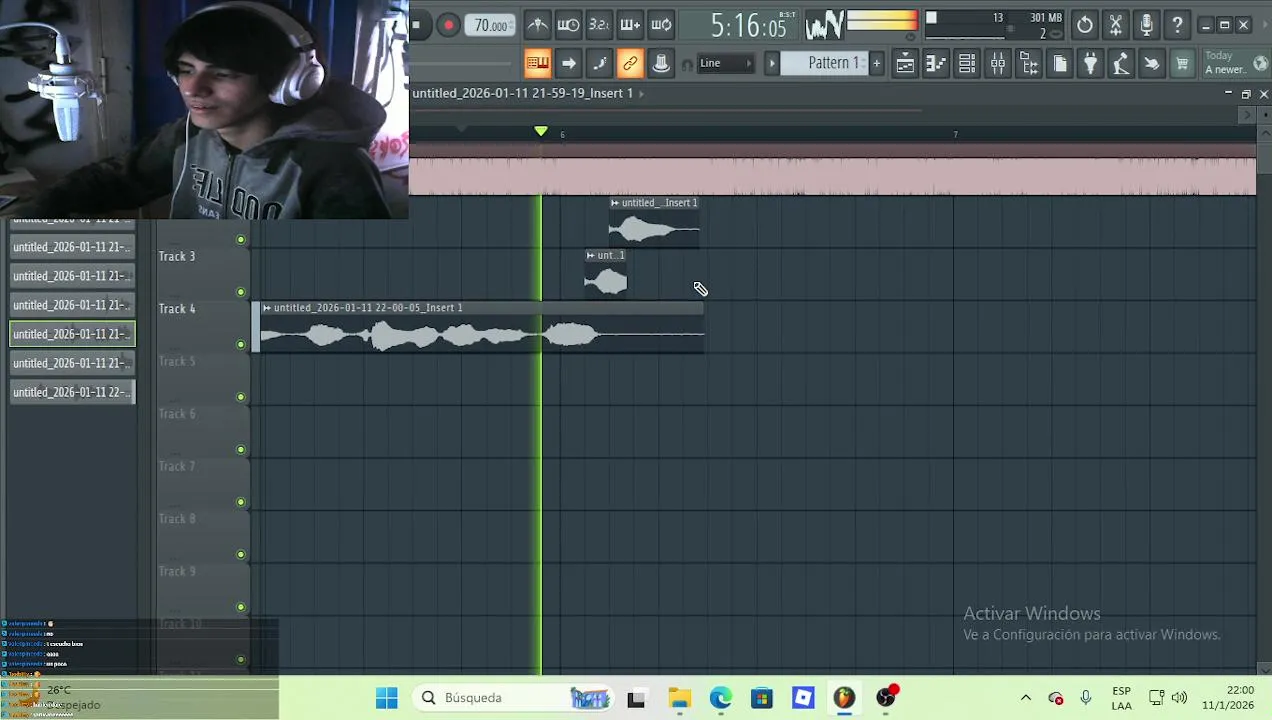Toggle the metronome icon
This screenshot has height=720, width=1272.
pyautogui.click(x=537, y=25)
